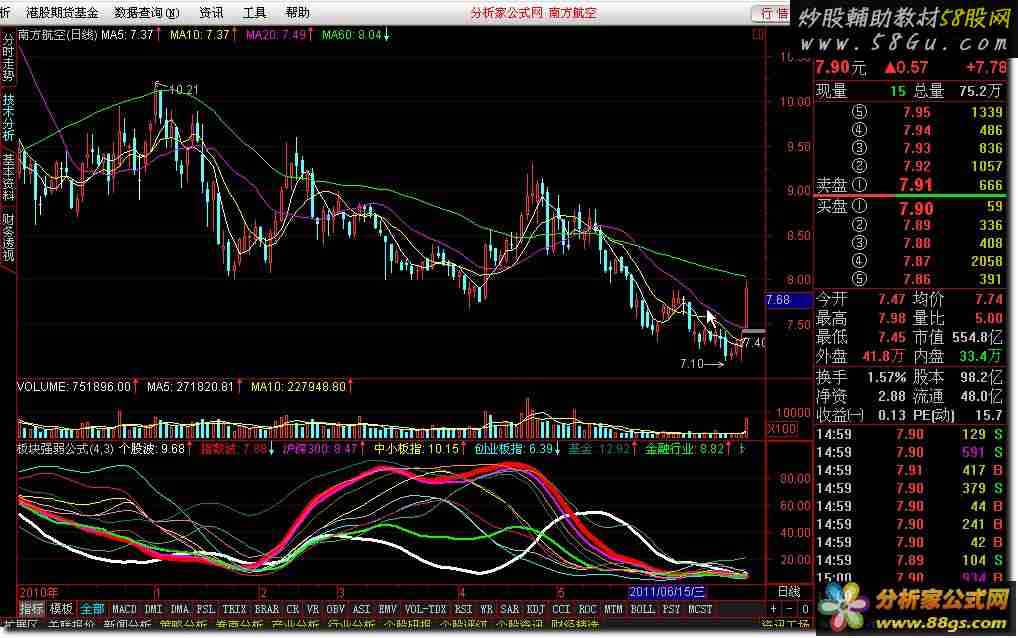Choose the CR indicator tab
The width and height of the screenshot is (1018, 638).
(x=293, y=609)
